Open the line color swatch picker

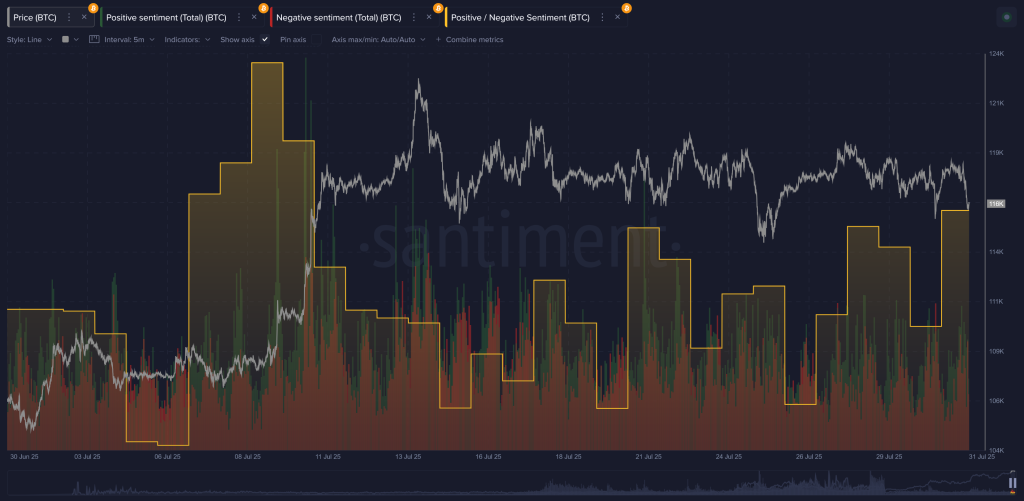tap(66, 39)
